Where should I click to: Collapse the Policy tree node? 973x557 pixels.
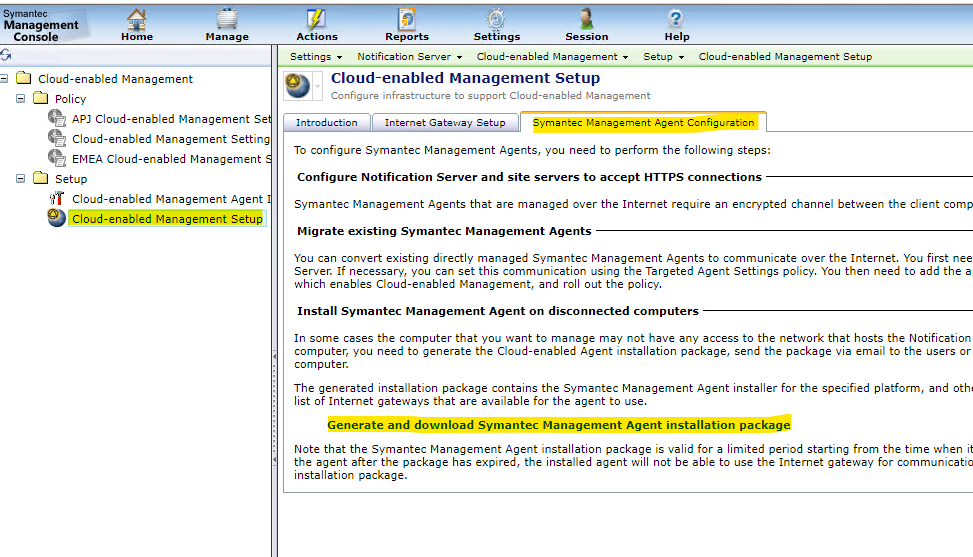point(20,99)
